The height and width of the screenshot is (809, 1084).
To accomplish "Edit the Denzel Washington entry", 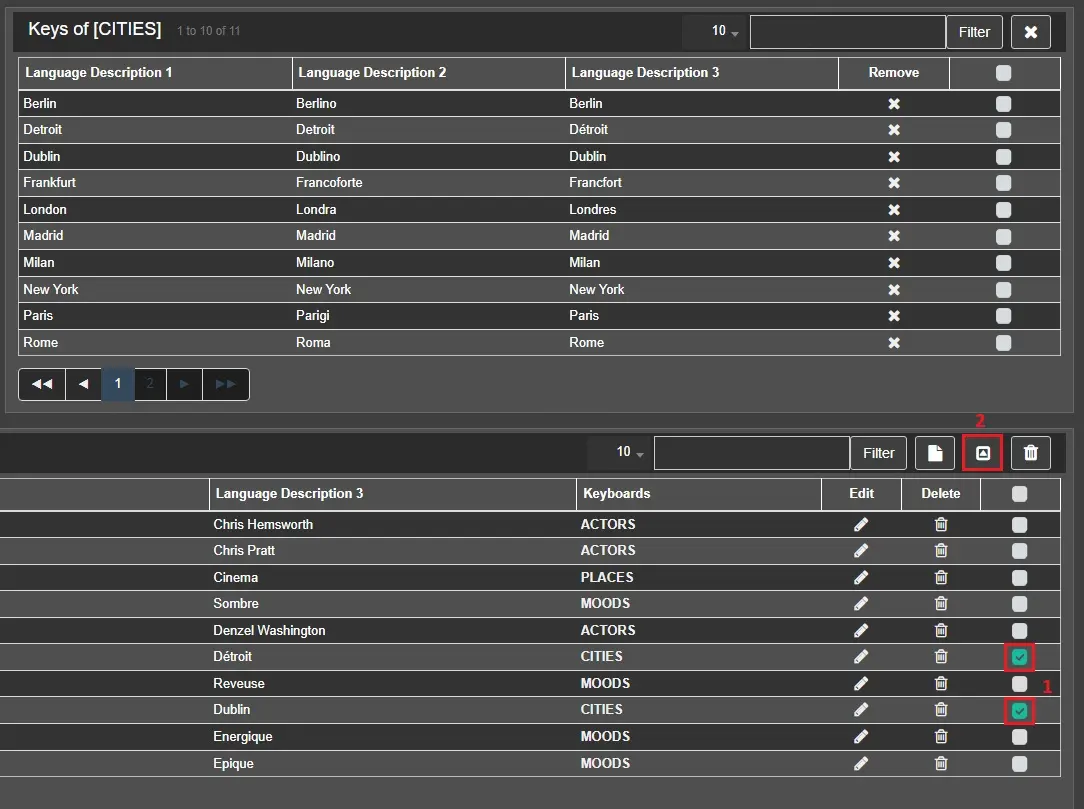I will pos(861,630).
